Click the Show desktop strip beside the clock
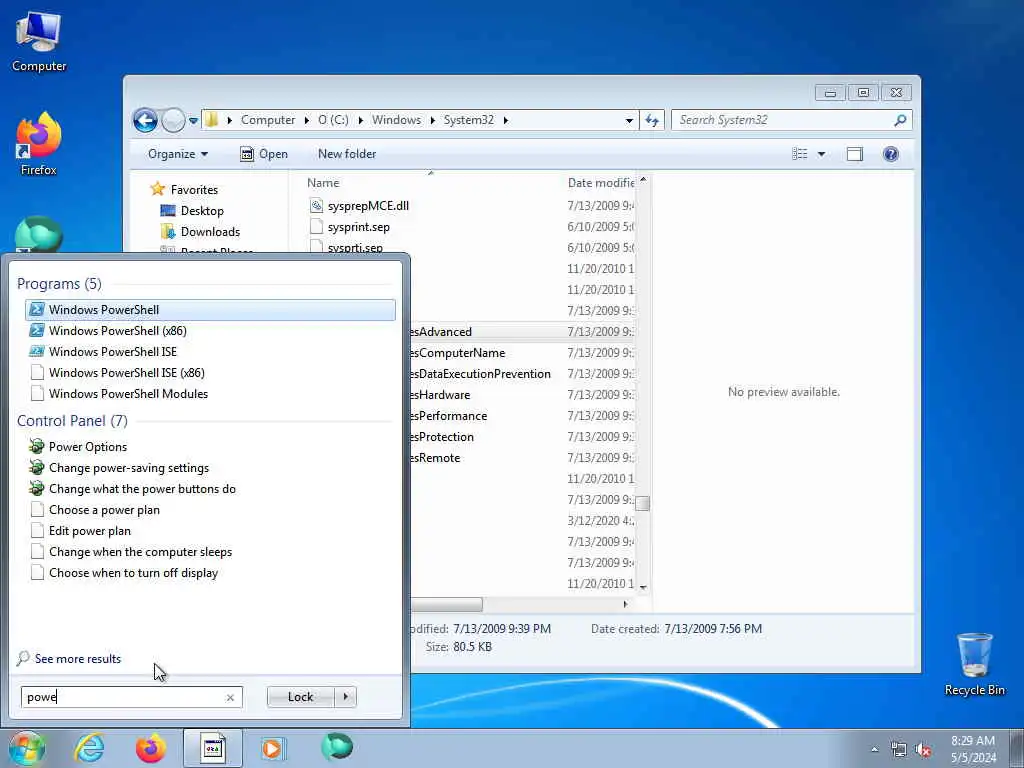The height and width of the screenshot is (768, 1024). [1017, 749]
